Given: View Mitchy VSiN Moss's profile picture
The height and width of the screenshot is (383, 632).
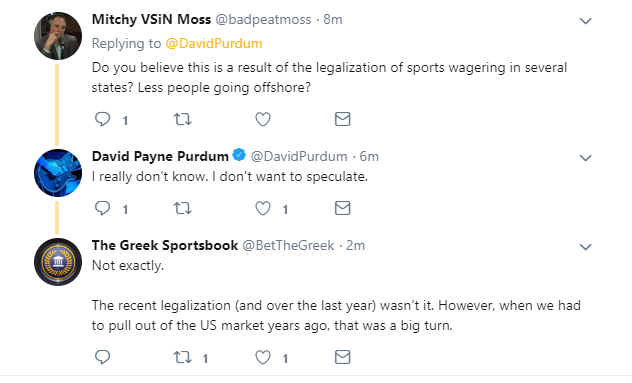Looking at the screenshot, I should tap(58, 36).
